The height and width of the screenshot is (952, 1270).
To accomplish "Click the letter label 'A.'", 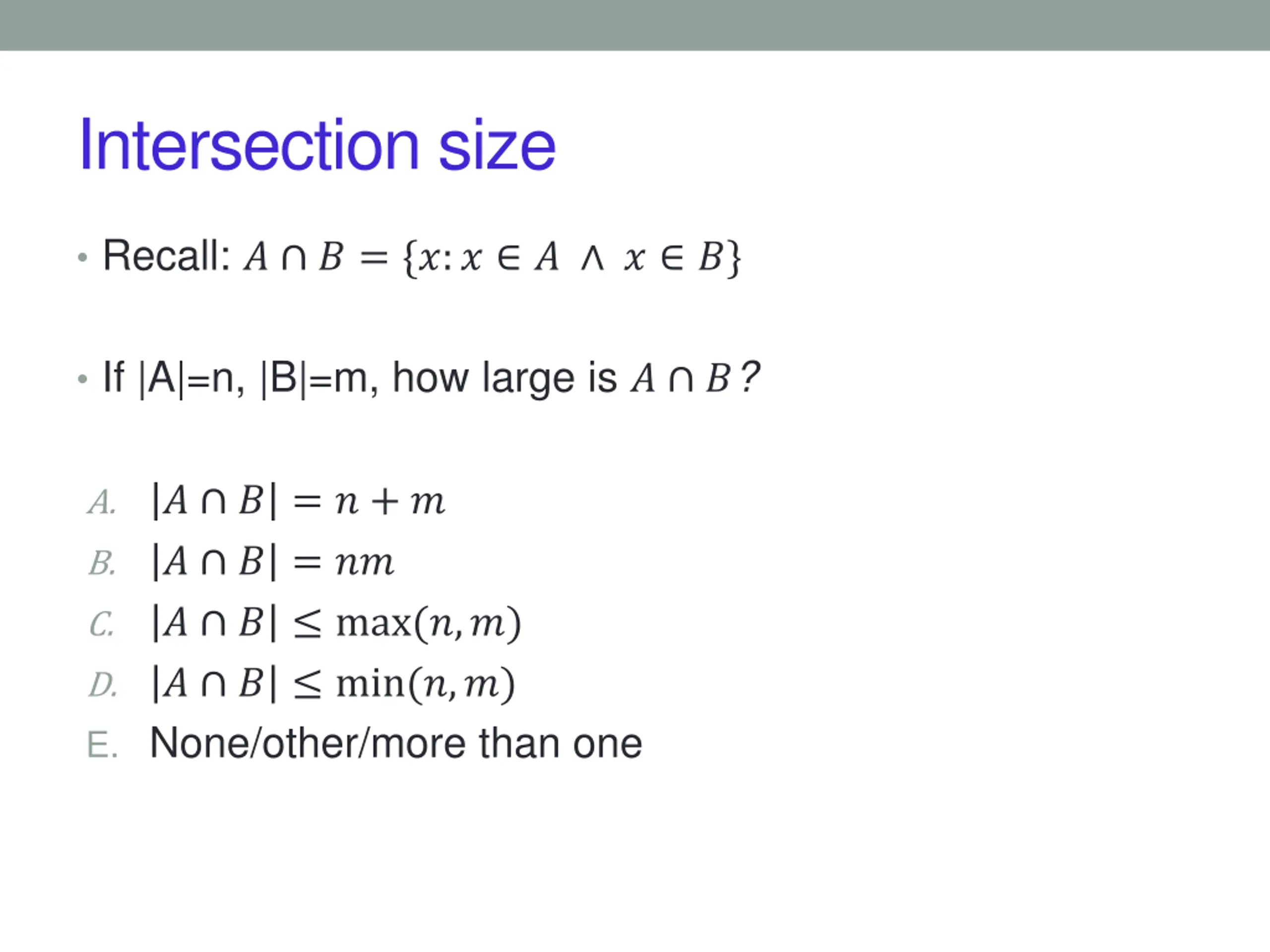I will point(102,502).
